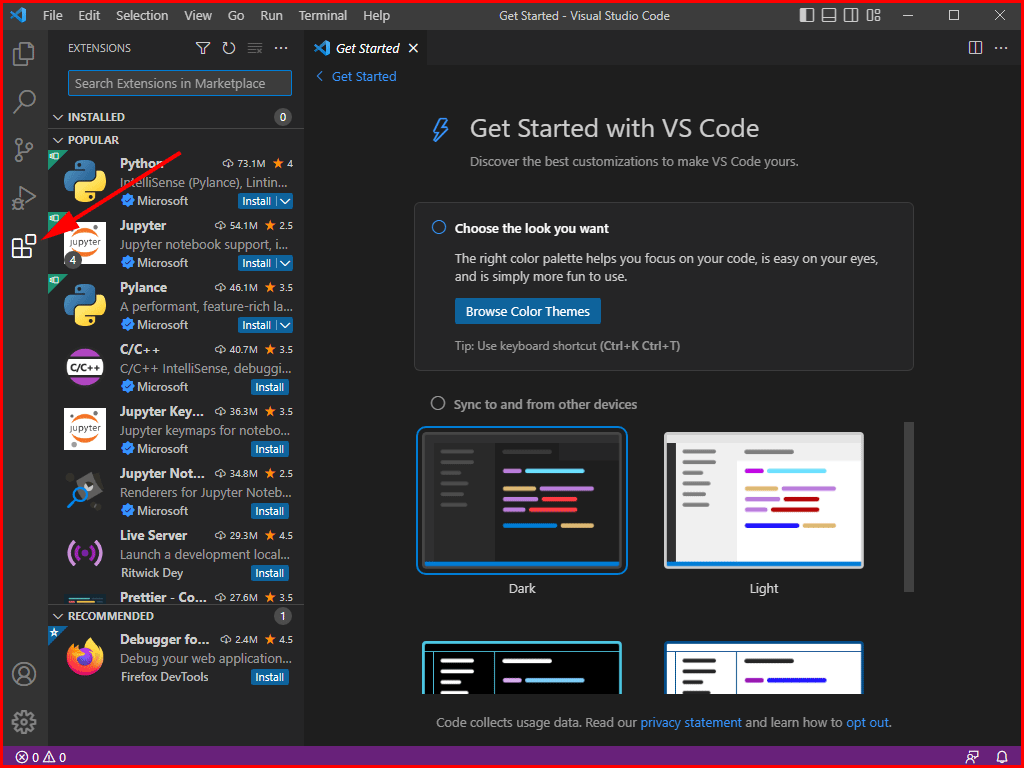The image size is (1024, 768).
Task: Choose the light high contrast theme preview
Action: 763,667
